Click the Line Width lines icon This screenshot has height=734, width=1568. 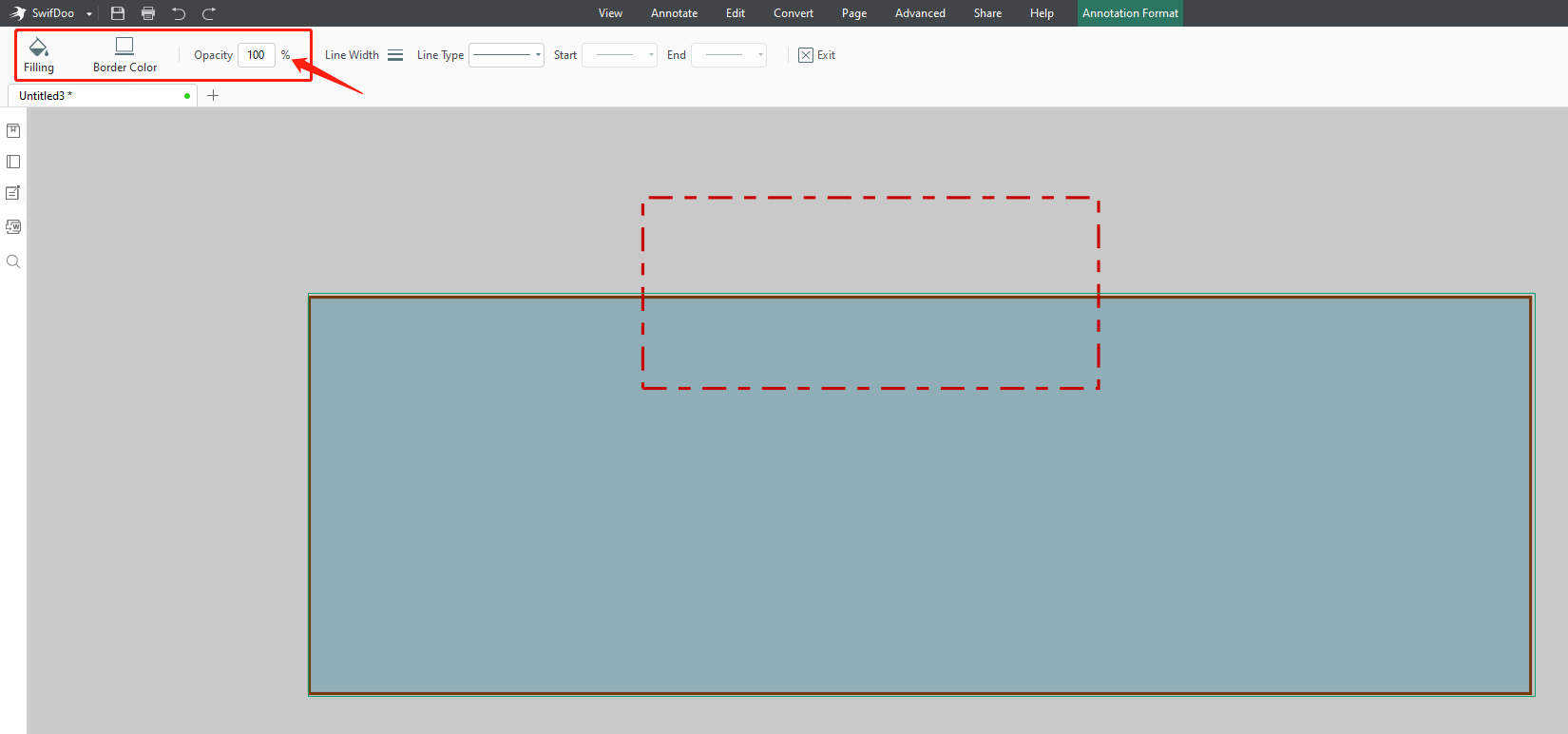pyautogui.click(x=395, y=55)
